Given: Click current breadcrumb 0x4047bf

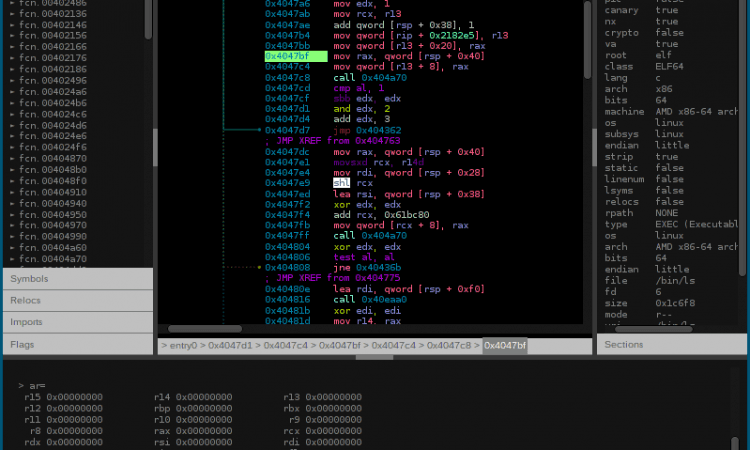Looking at the screenshot, I should click(x=505, y=345).
